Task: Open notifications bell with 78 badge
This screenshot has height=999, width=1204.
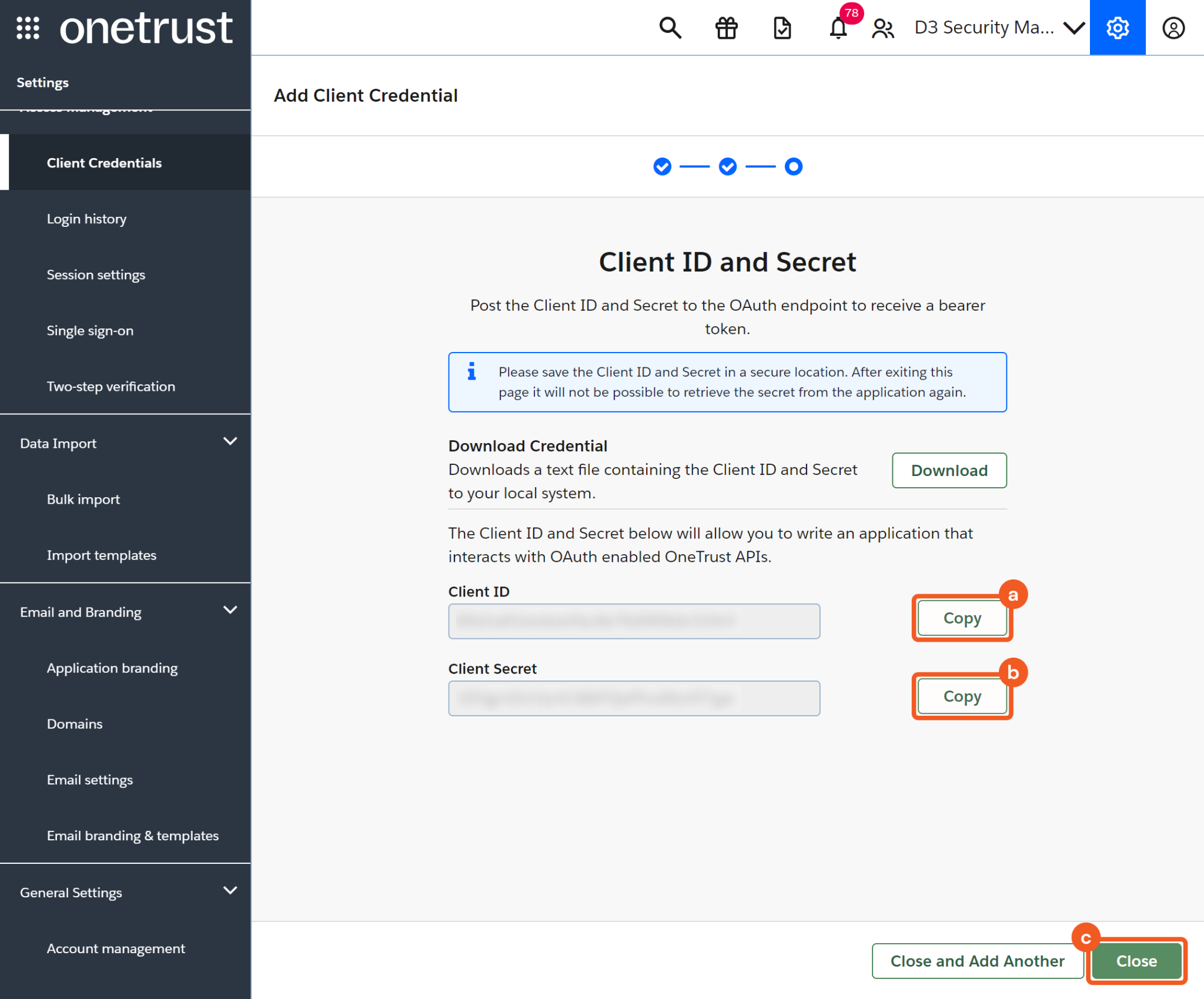Action: coord(838,28)
